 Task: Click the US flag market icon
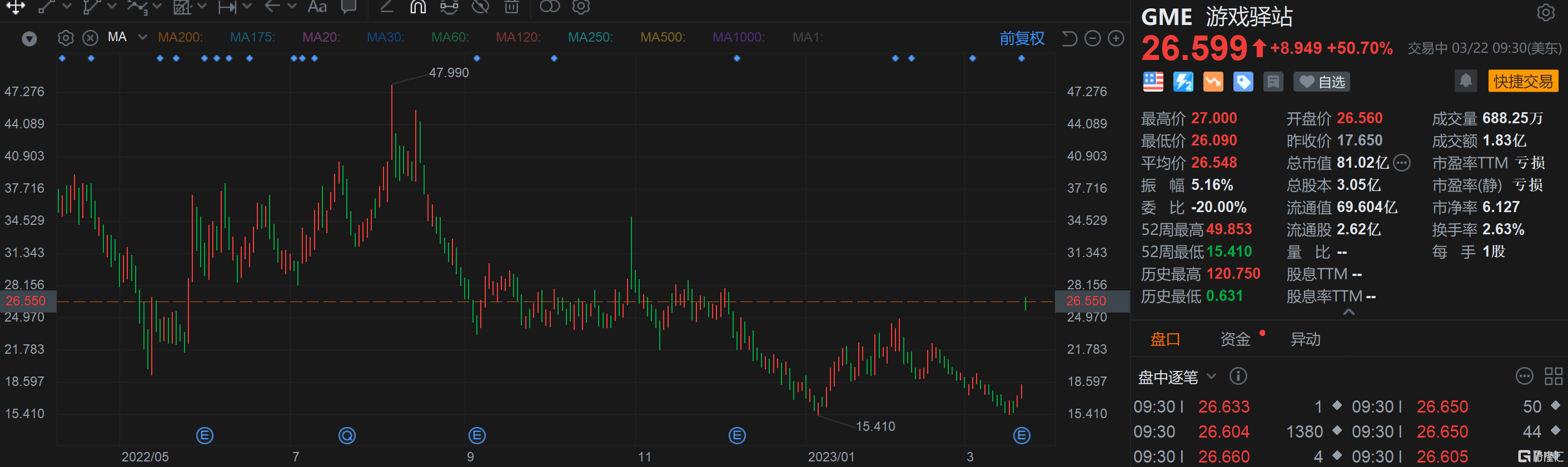tap(1153, 82)
